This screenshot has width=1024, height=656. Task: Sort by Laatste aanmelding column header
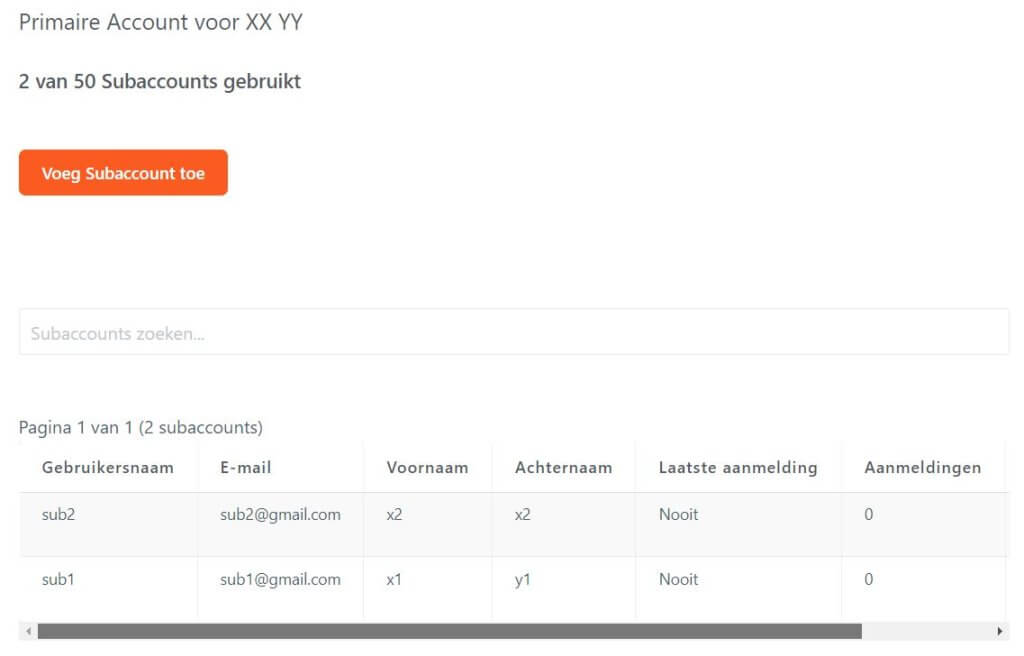point(738,468)
